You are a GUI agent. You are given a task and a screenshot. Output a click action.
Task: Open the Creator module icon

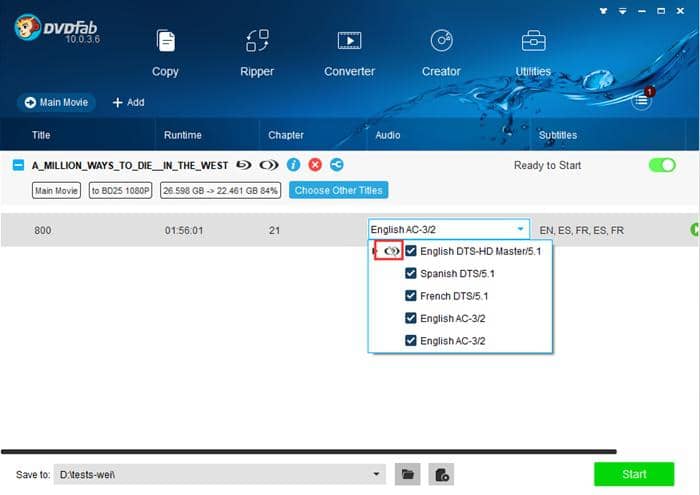[x=442, y=41]
